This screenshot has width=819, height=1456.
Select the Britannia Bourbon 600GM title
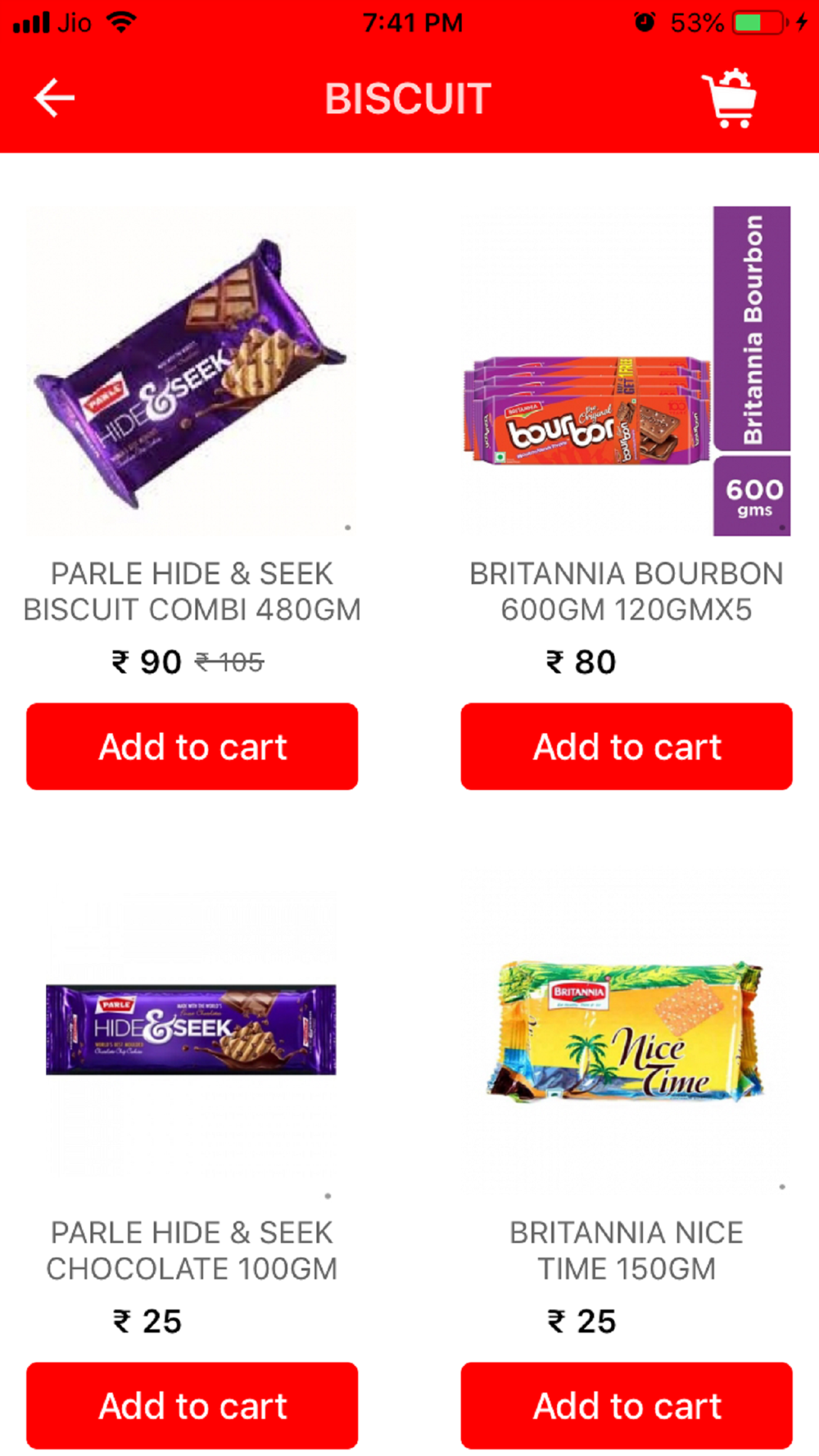pos(627,591)
